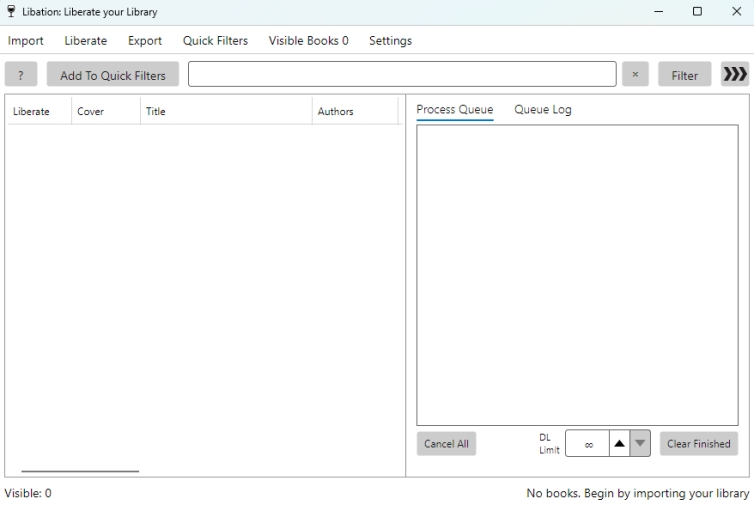Open the Import menu
Viewport: 754px width, 505px height.
(x=25, y=41)
